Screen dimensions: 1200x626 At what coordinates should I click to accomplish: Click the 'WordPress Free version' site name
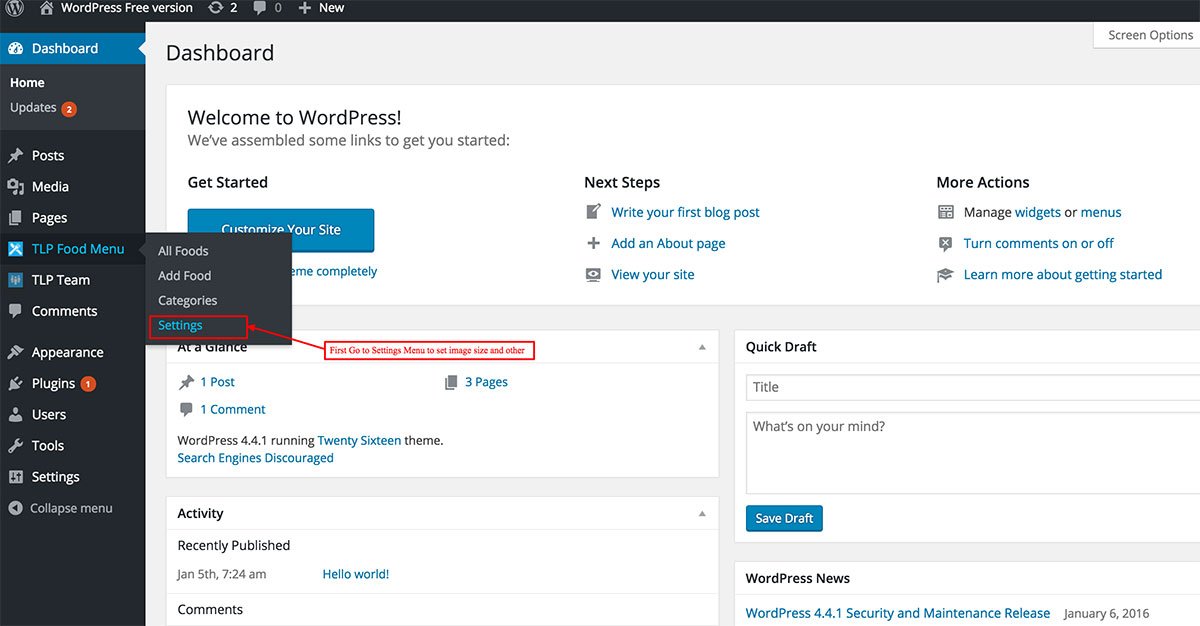point(126,8)
